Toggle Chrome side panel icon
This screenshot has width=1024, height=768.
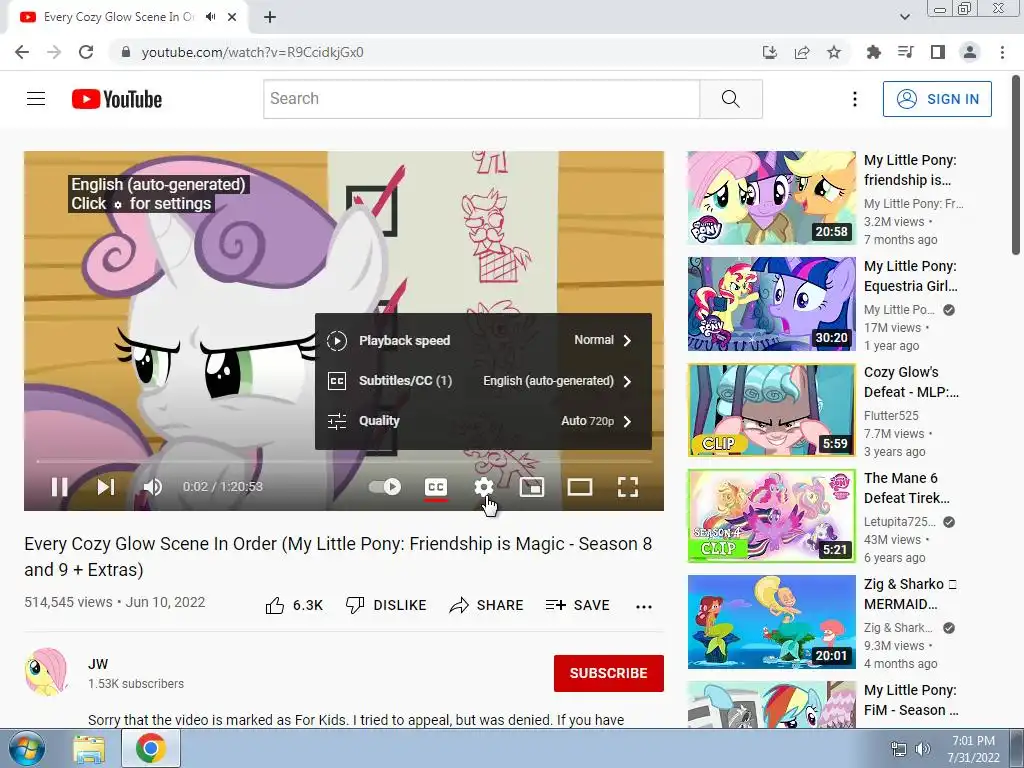pyautogui.click(x=938, y=52)
